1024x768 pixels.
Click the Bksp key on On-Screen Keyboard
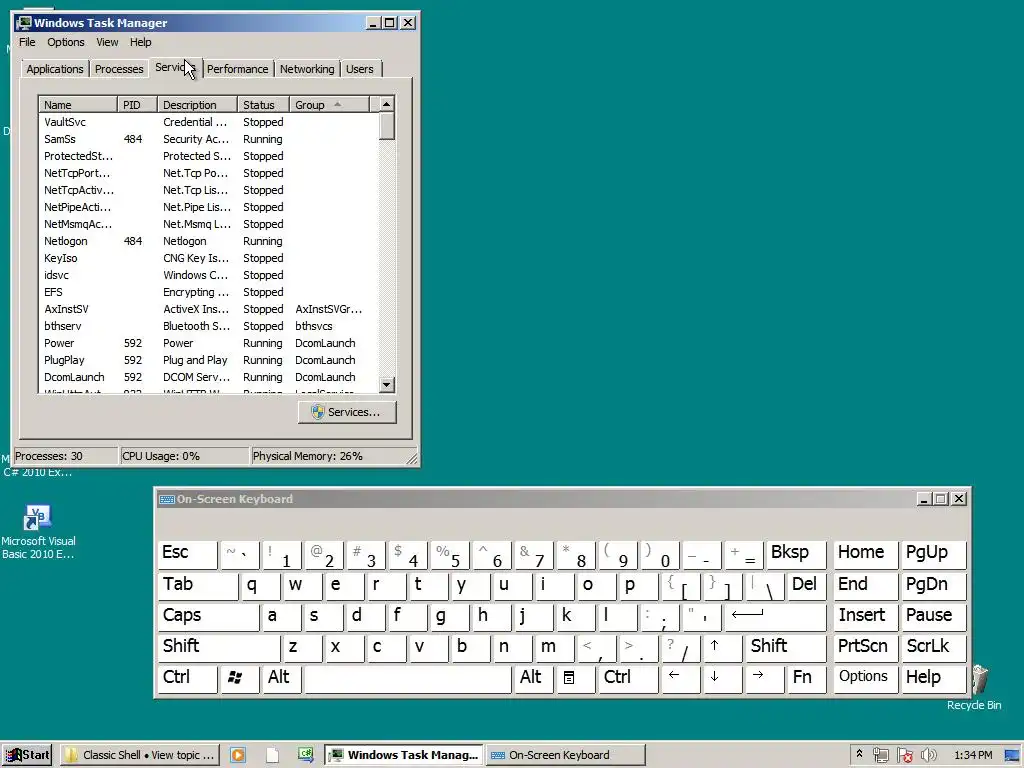[796, 554]
